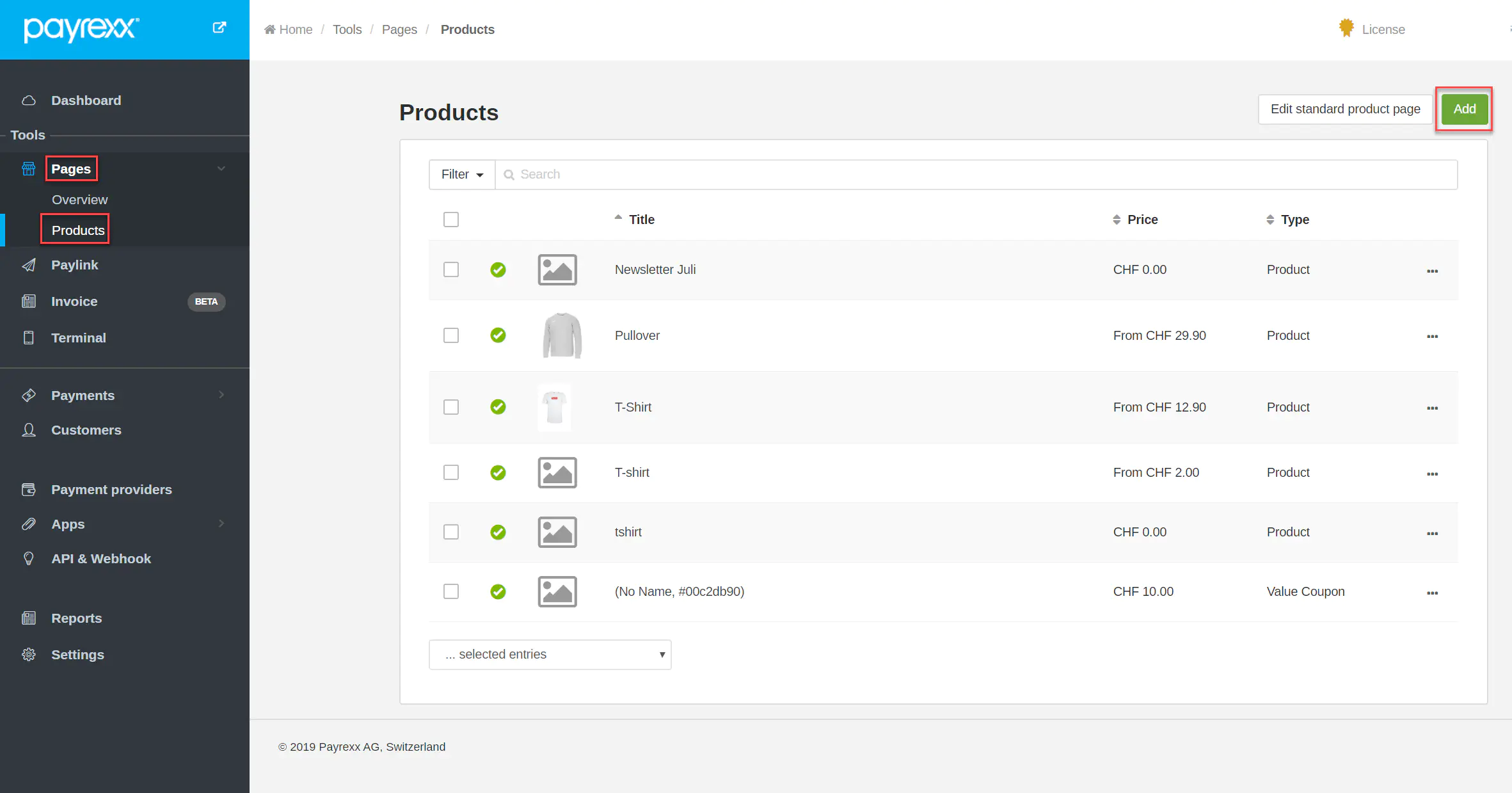
Task: Open Customers in the sidebar
Action: pos(86,430)
